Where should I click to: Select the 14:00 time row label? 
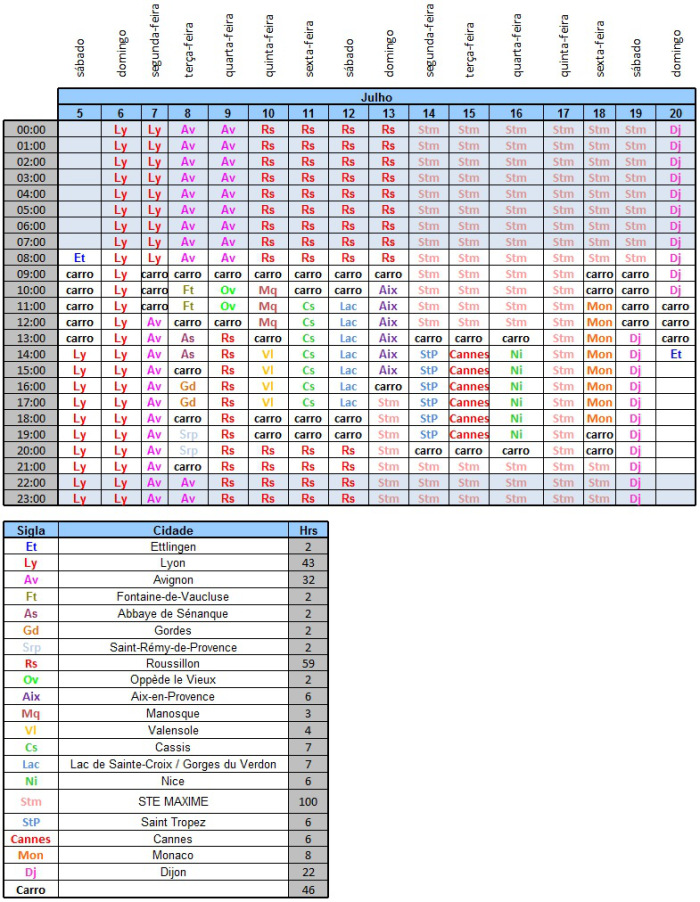point(30,354)
